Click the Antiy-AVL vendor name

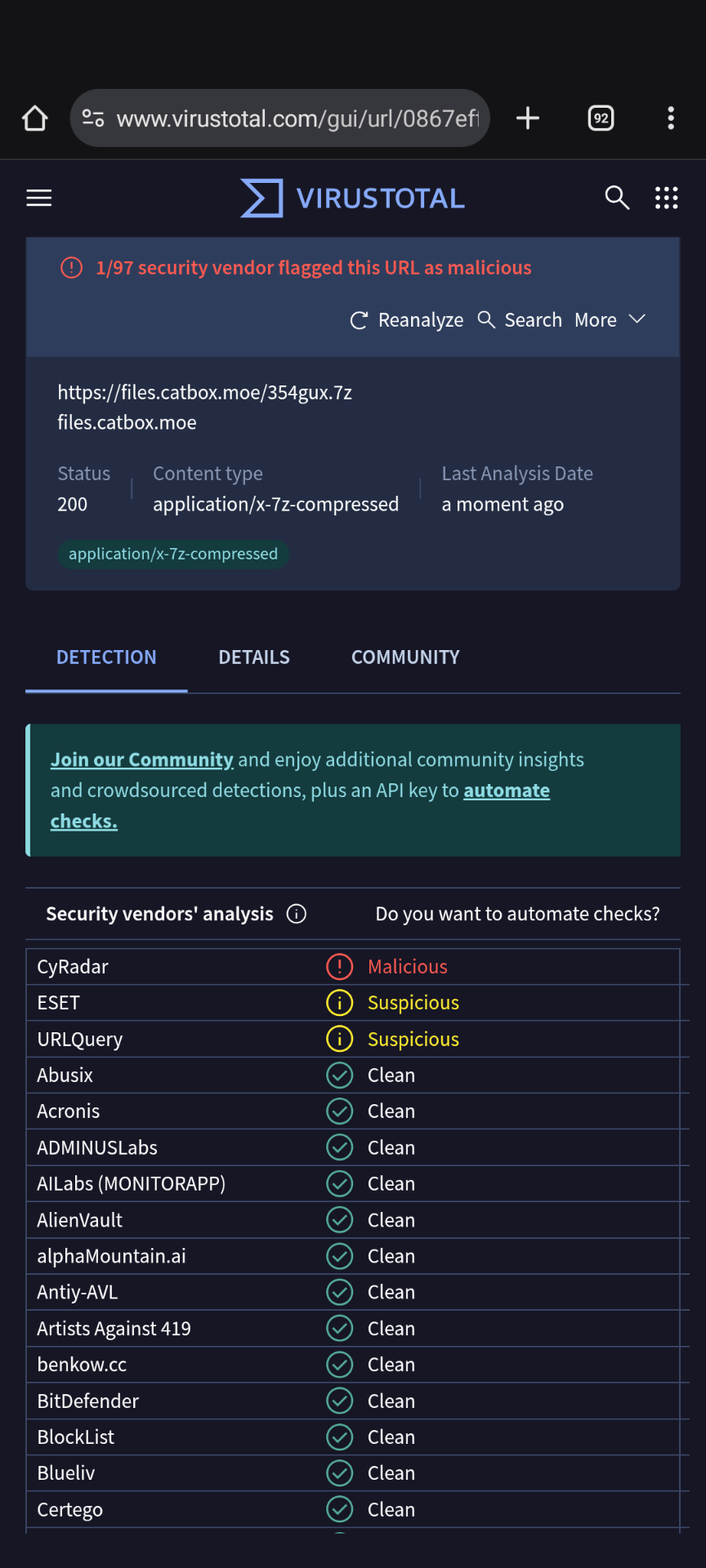(78, 1292)
